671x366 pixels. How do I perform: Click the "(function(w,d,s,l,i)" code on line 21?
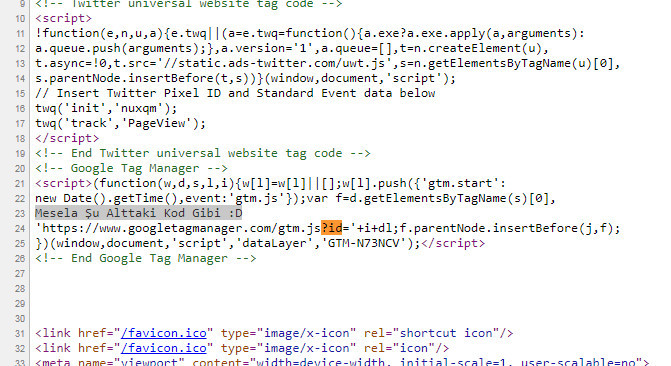[163, 183]
